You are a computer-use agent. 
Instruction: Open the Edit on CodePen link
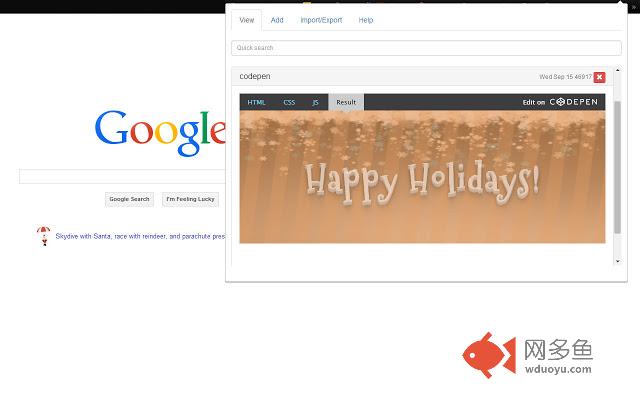click(560, 102)
